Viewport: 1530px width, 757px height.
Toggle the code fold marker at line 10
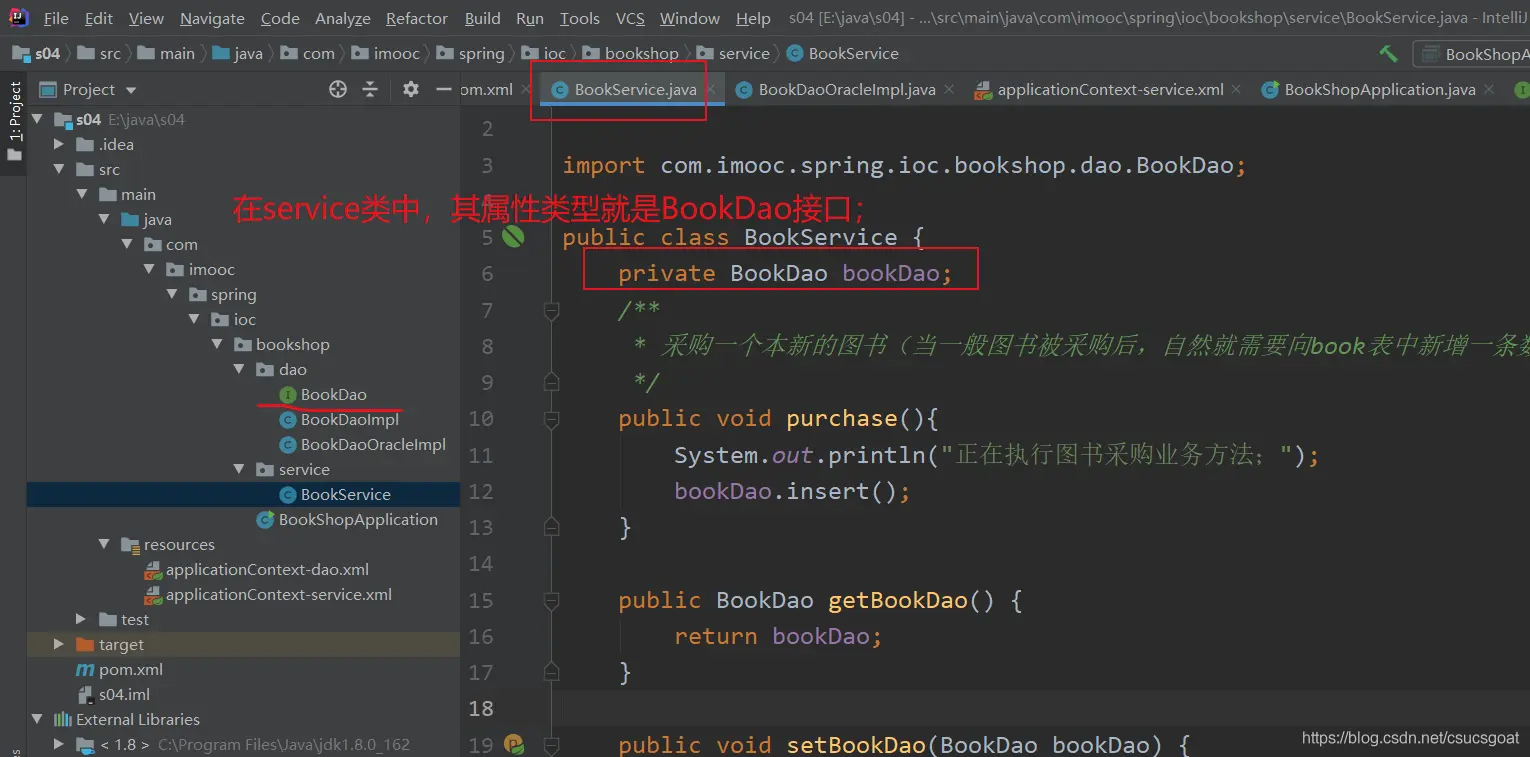coord(551,418)
